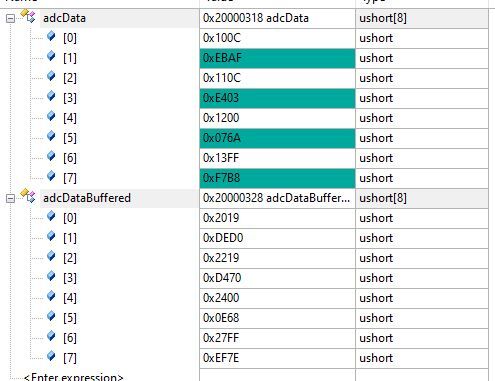Collapse the adcData array node
Image resolution: width=495 pixels, height=381 pixels.
(10, 18)
